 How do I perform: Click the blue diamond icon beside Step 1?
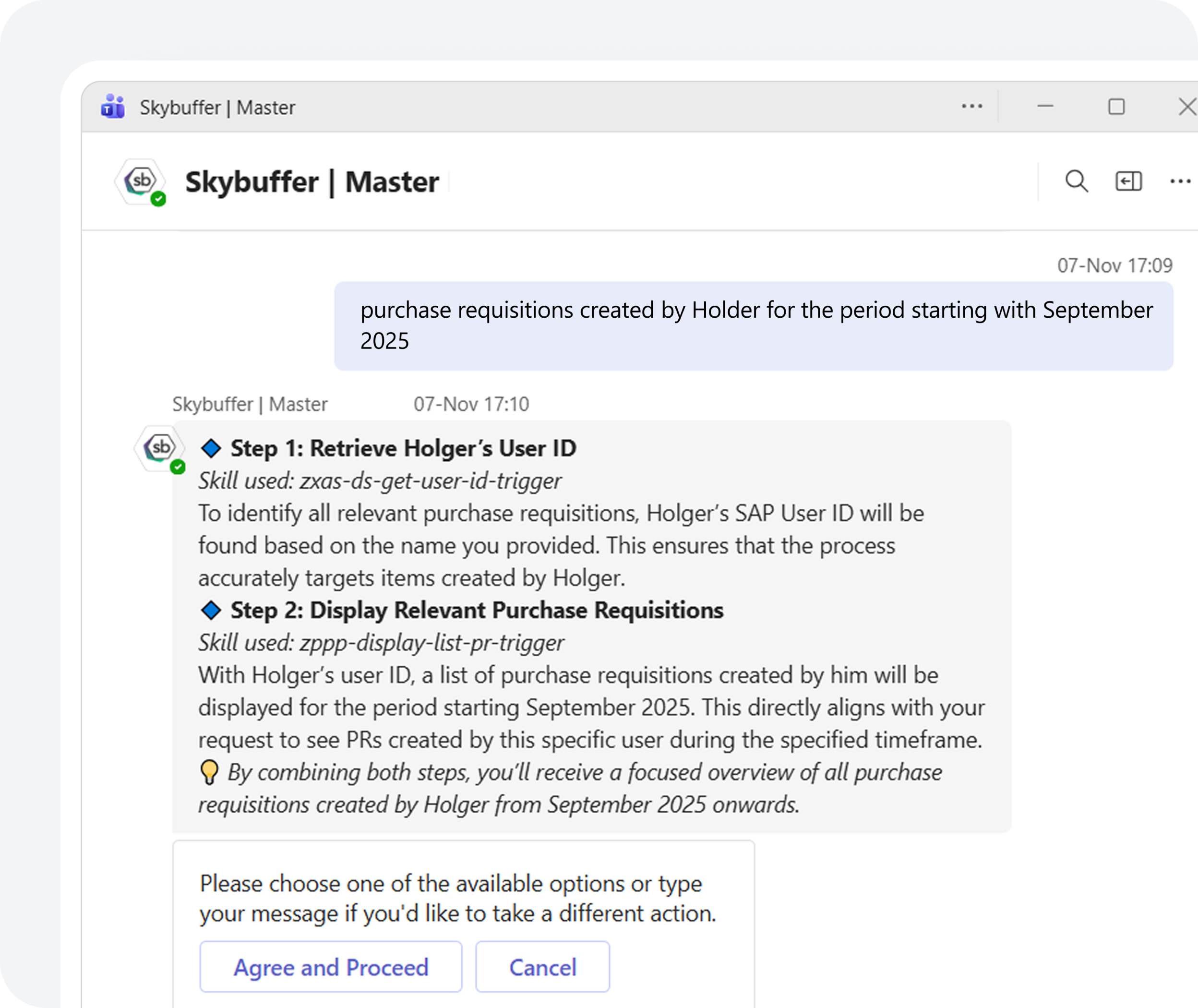pyautogui.click(x=211, y=449)
